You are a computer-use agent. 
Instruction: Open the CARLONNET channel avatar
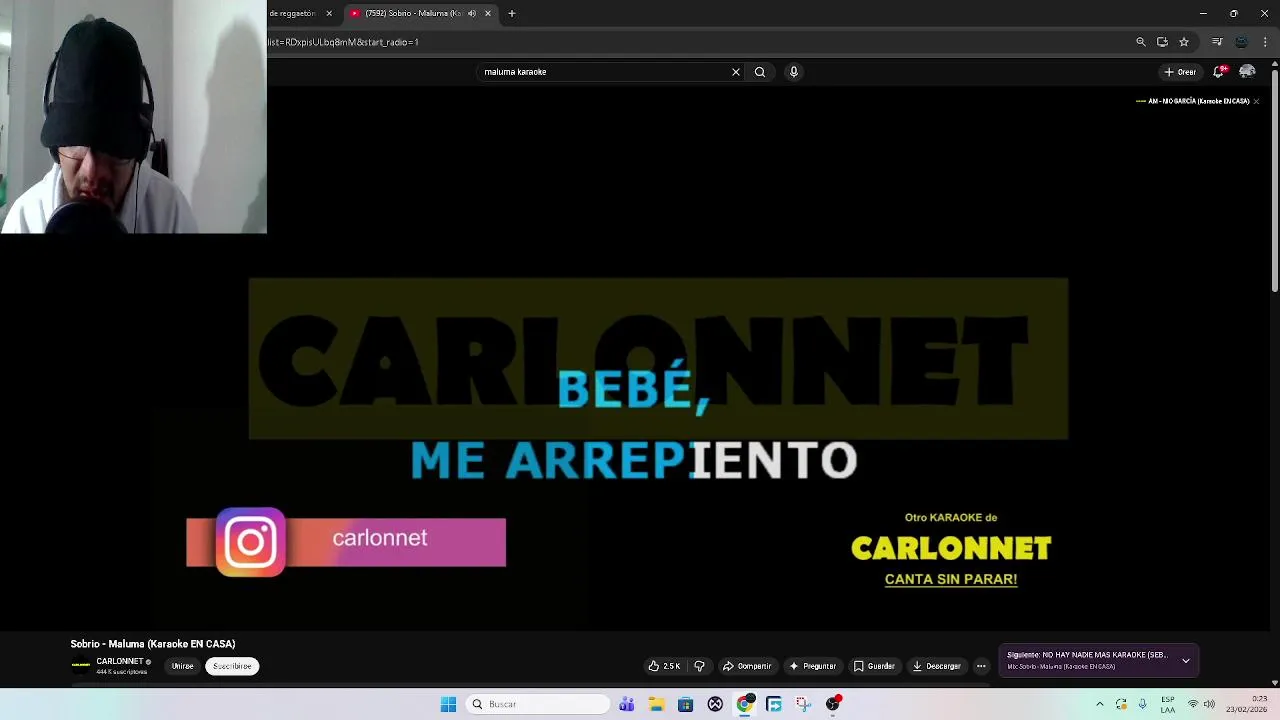(x=80, y=665)
